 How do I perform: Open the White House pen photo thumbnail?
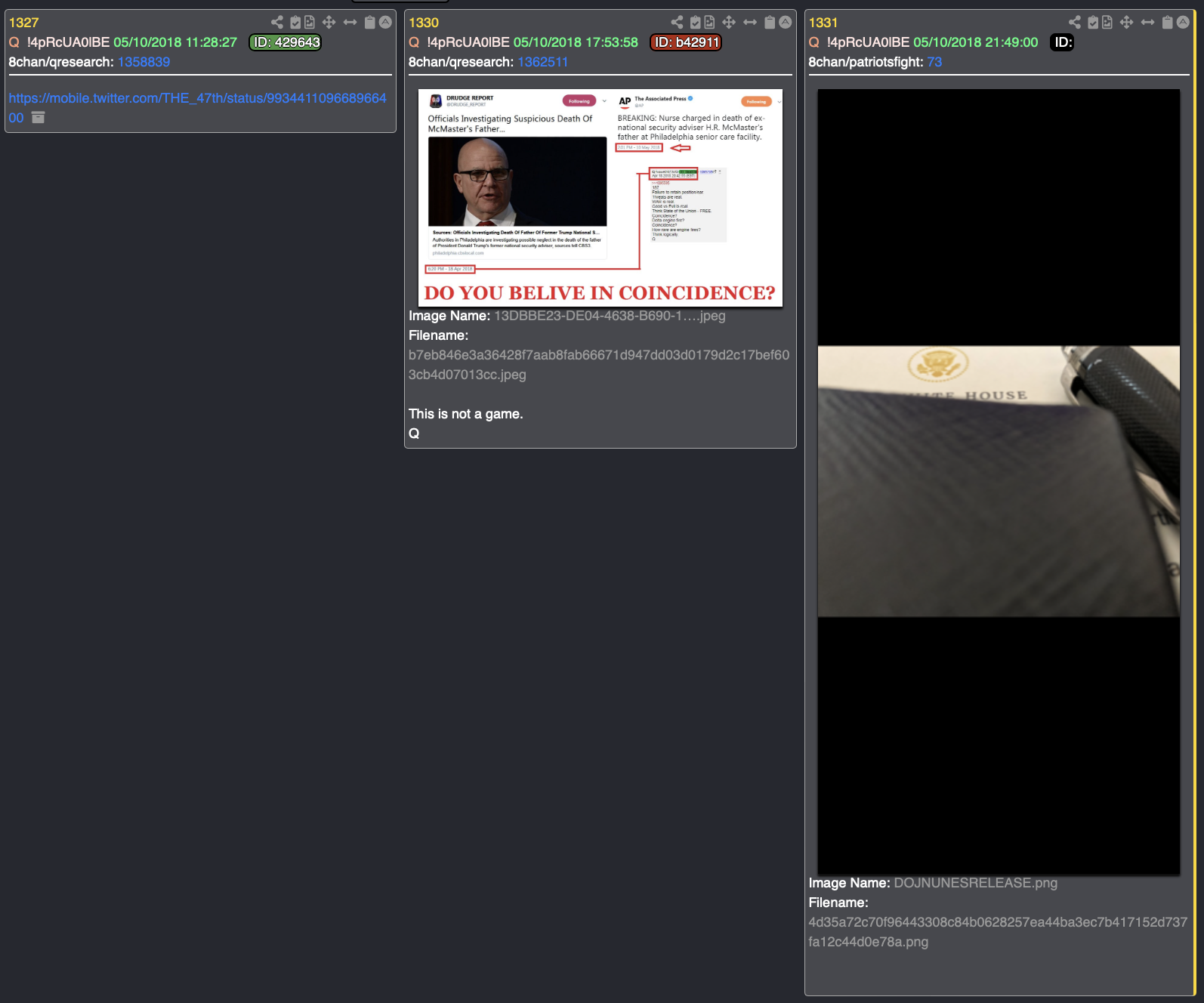[999, 482]
